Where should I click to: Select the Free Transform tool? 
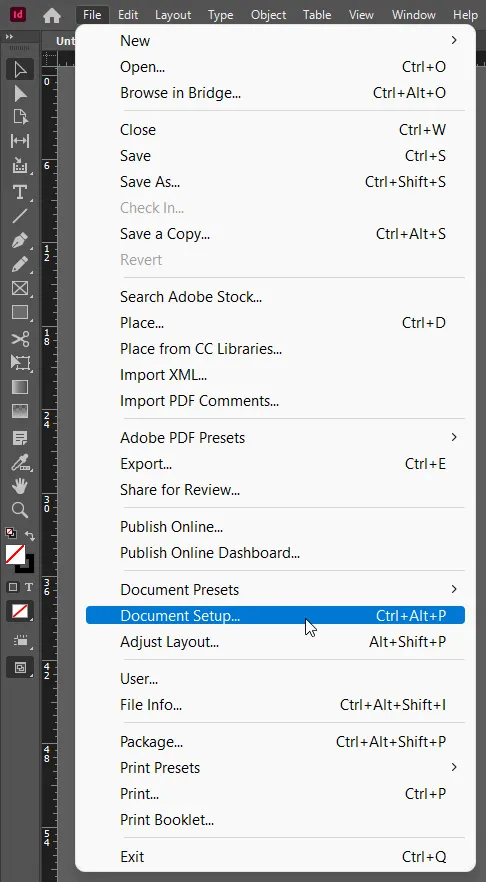tap(20, 363)
